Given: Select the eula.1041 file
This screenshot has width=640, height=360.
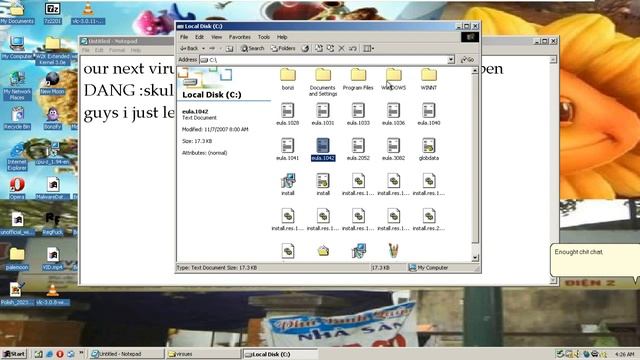Looking at the screenshot, I should tap(287, 149).
